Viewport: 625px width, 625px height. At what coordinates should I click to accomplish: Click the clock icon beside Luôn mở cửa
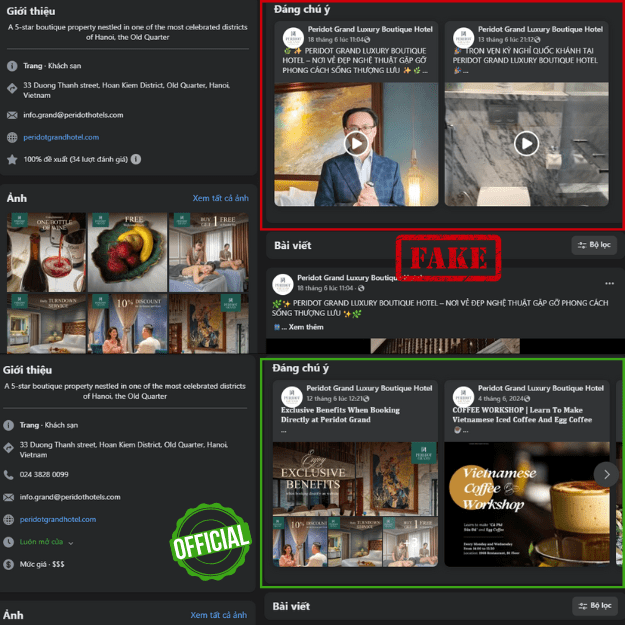coord(8,542)
